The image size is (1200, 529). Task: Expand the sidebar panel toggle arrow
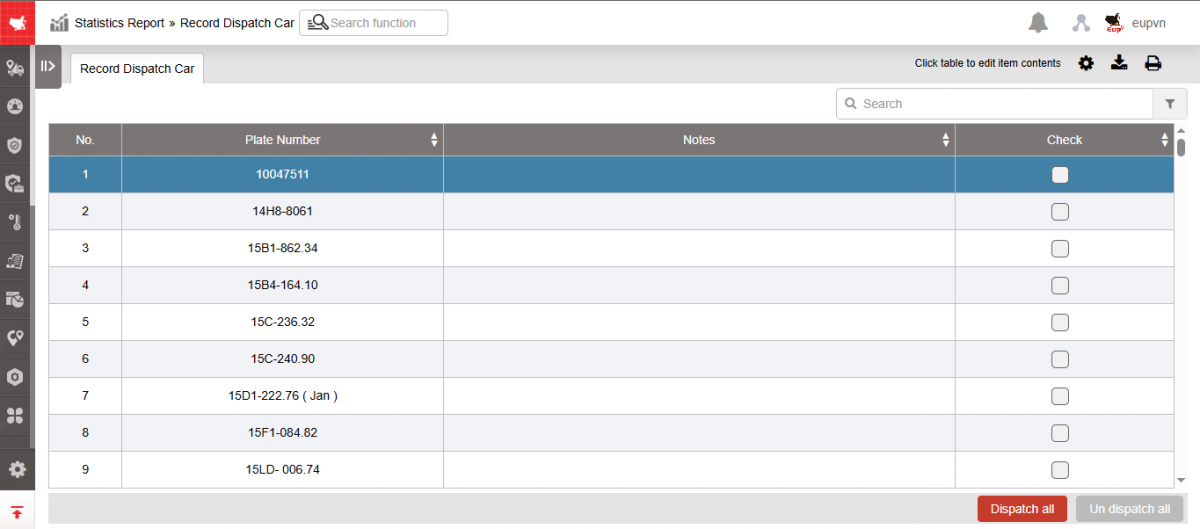click(47, 66)
